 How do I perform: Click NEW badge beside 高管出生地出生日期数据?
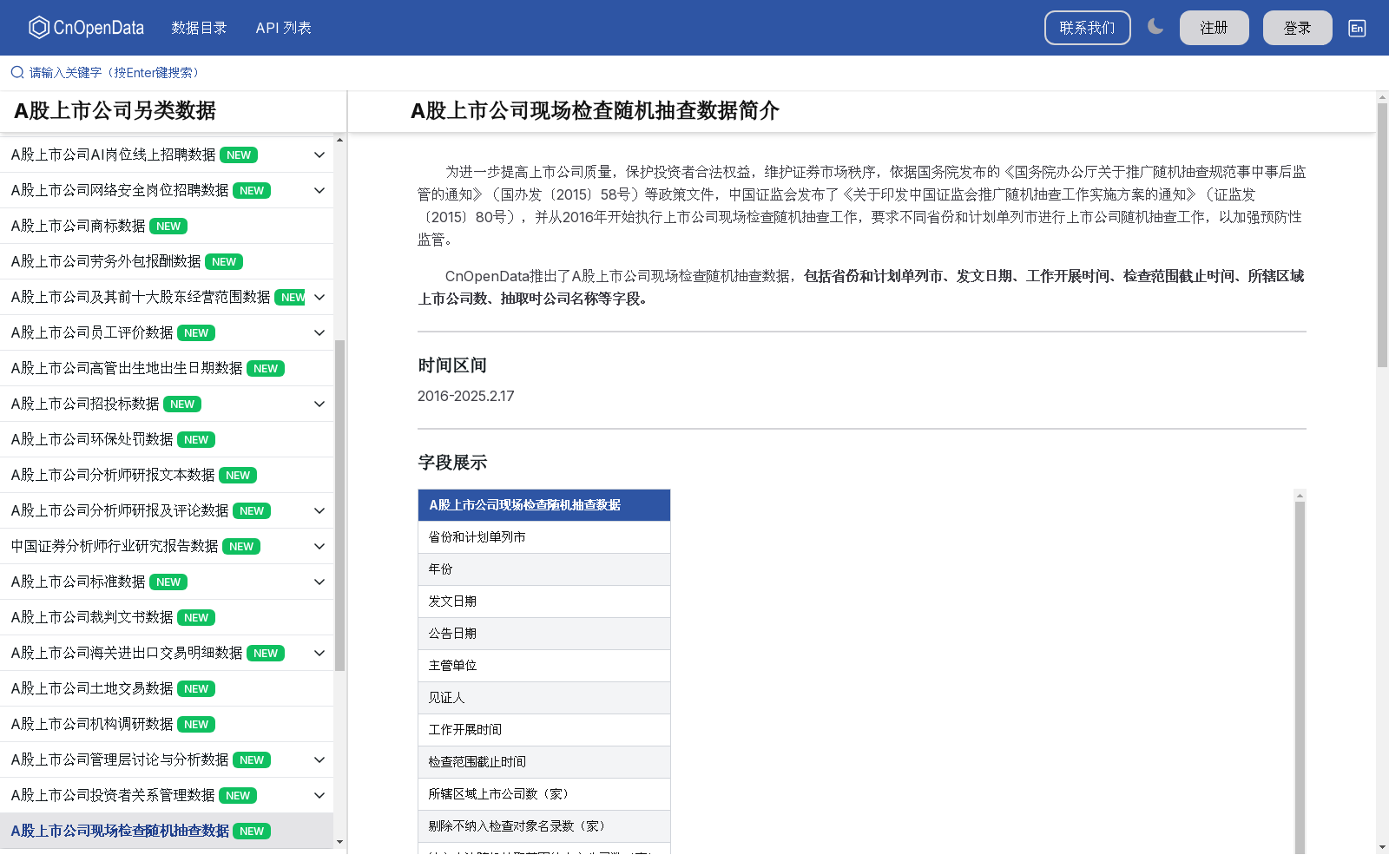(x=266, y=369)
